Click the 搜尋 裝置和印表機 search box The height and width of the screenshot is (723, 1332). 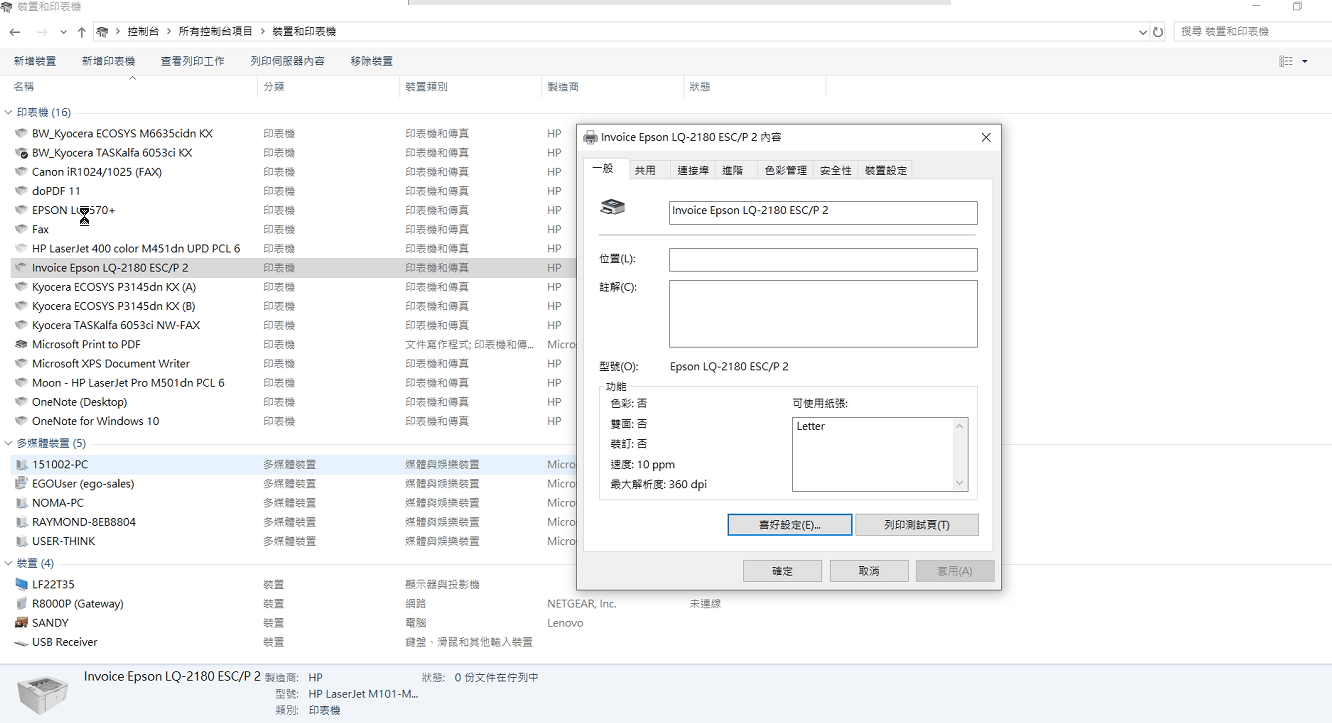pyautogui.click(x=1250, y=32)
